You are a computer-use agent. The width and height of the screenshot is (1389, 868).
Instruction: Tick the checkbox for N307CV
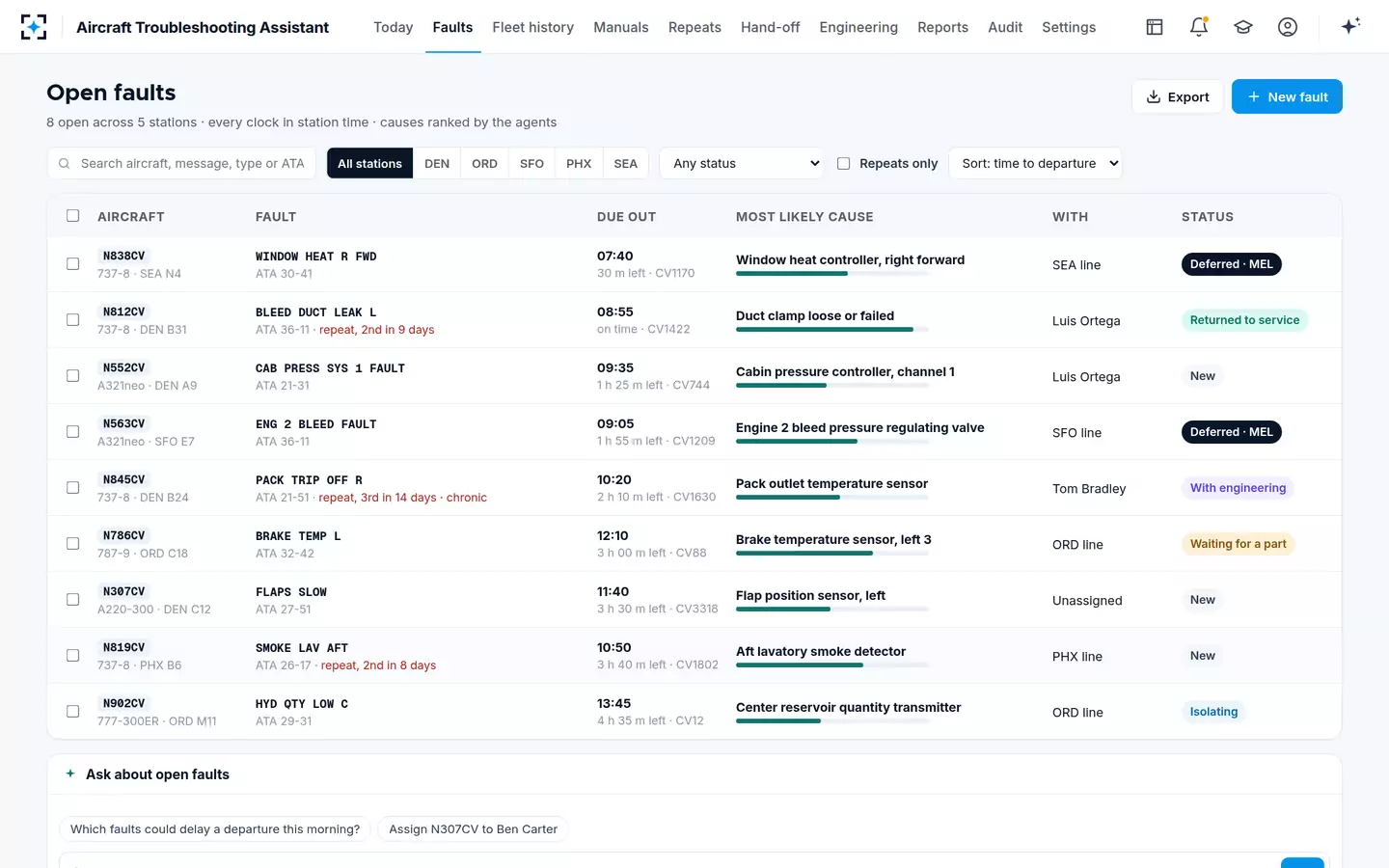[x=72, y=599]
